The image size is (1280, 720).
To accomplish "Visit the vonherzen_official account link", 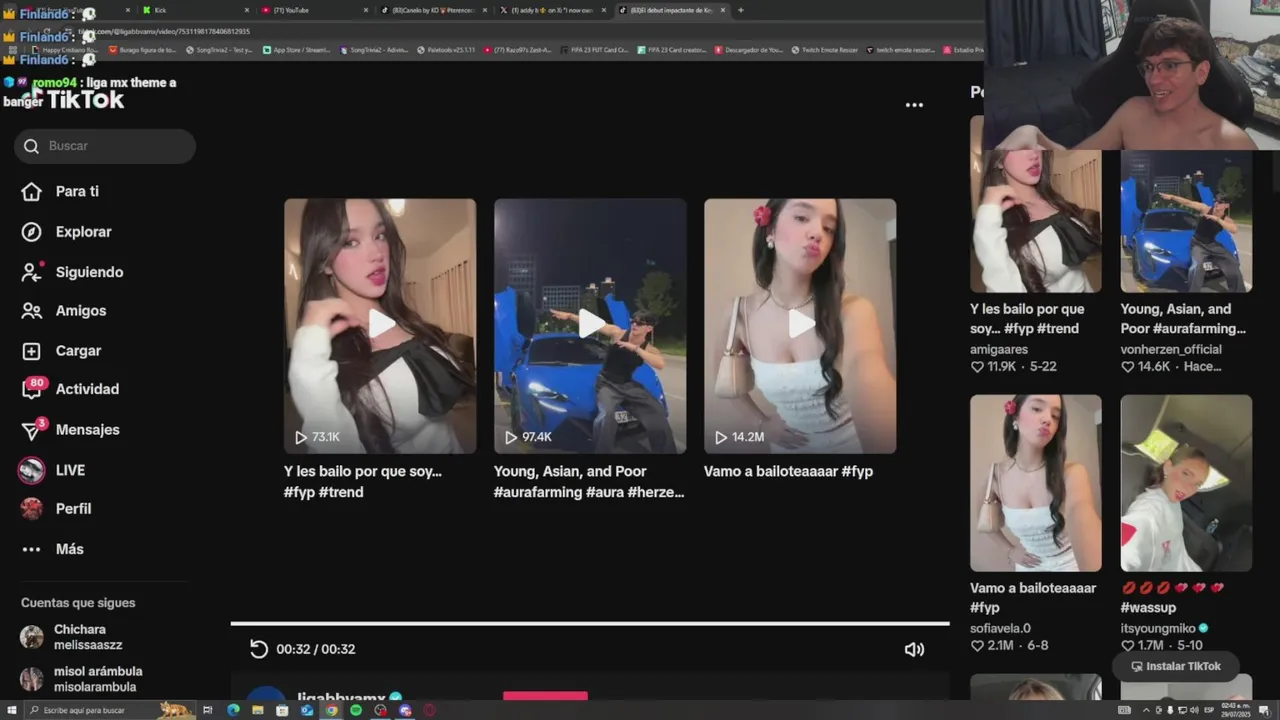I will pyautogui.click(x=1172, y=349).
